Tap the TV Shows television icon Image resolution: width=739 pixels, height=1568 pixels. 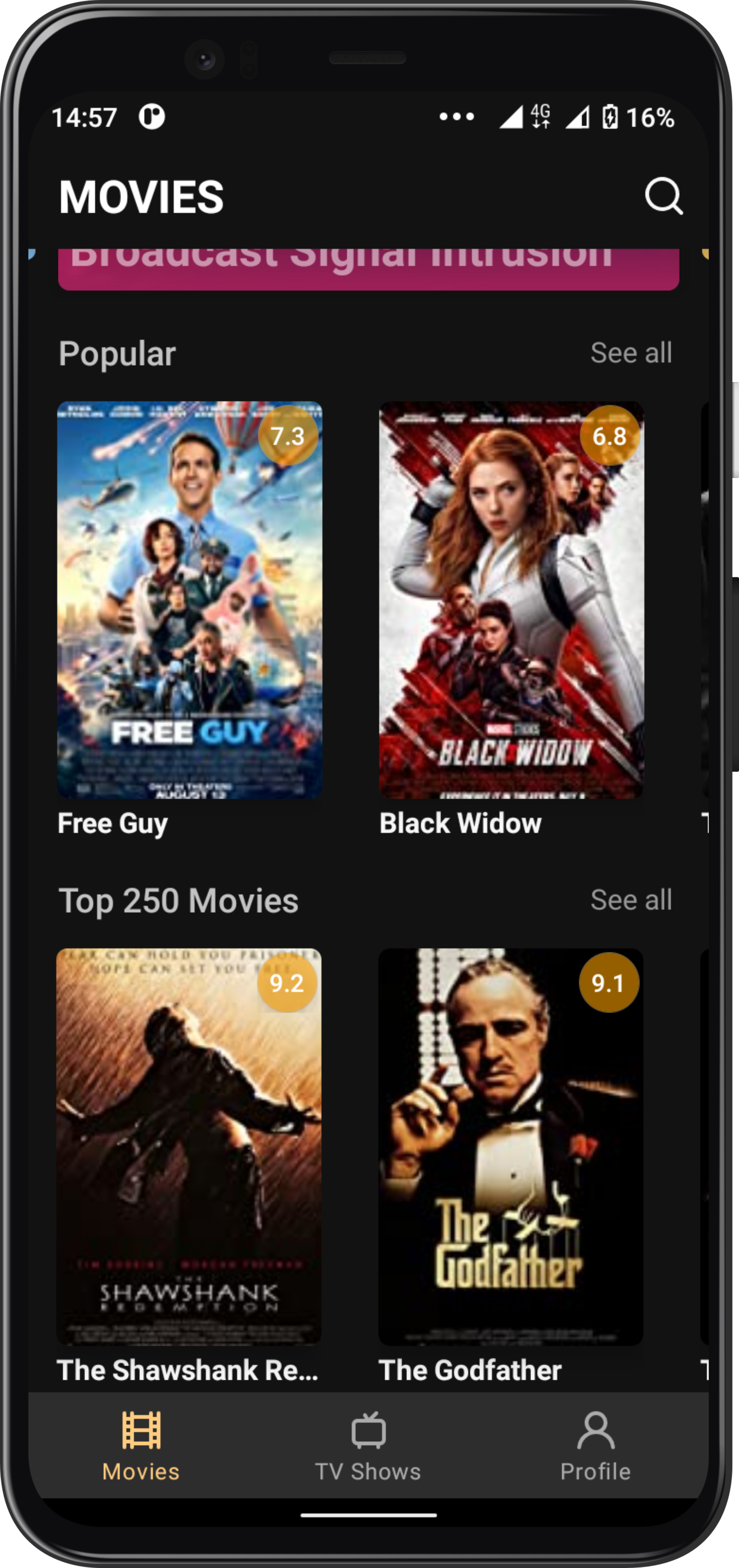coord(368,1430)
